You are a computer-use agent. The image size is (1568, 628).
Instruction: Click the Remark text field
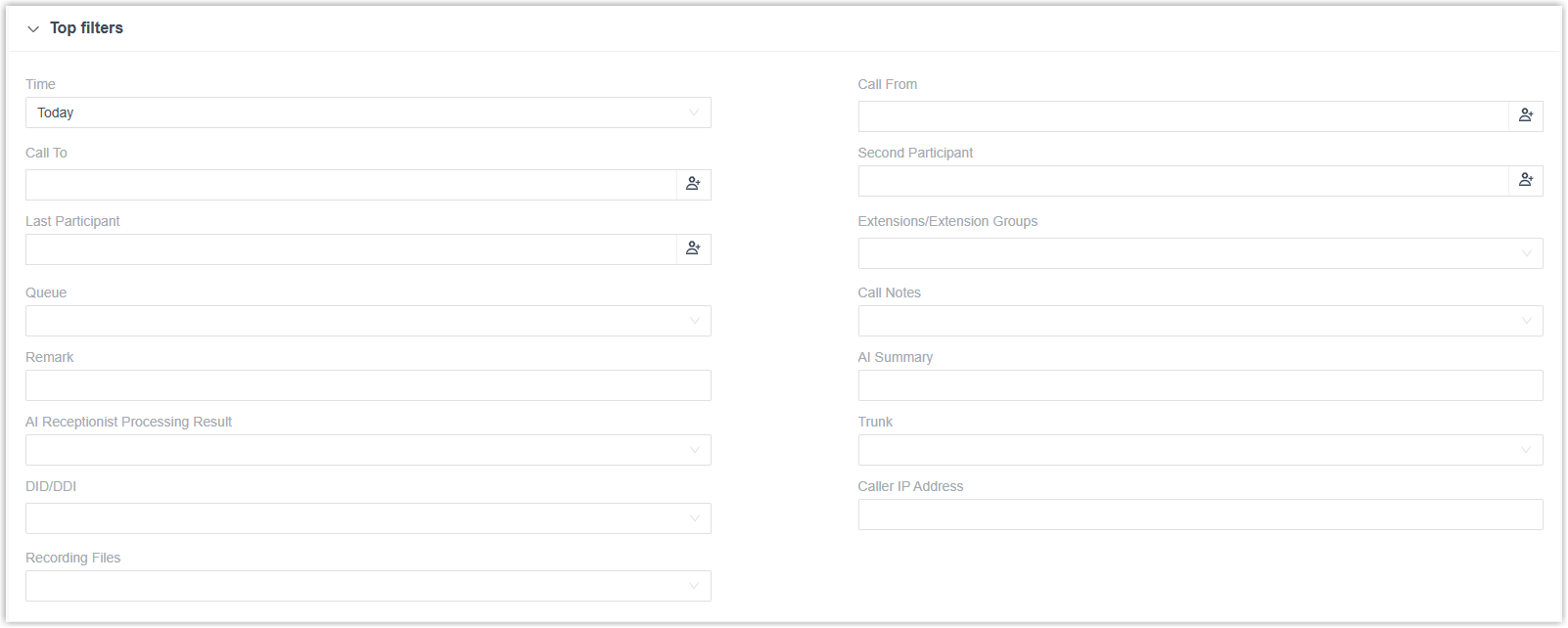[368, 385]
